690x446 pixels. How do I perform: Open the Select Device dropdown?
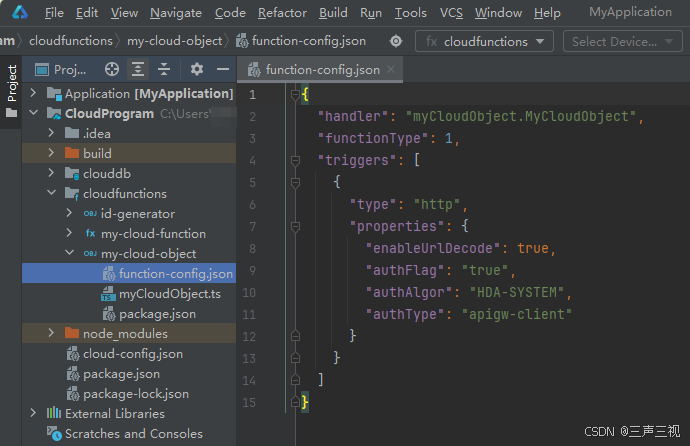(623, 41)
